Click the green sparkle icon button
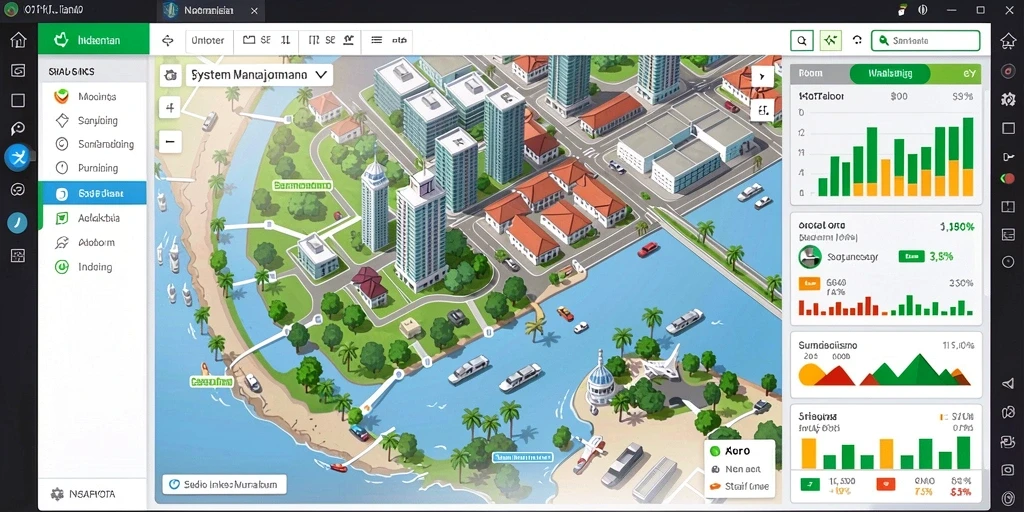This screenshot has height=512, width=1024. coord(830,40)
